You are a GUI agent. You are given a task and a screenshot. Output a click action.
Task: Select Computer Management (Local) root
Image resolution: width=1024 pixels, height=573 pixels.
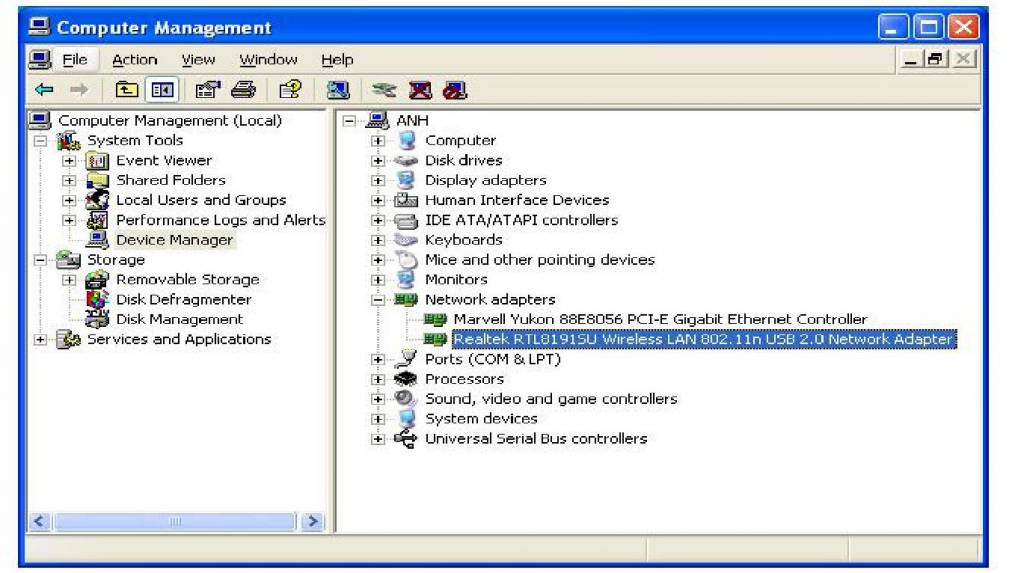point(170,120)
